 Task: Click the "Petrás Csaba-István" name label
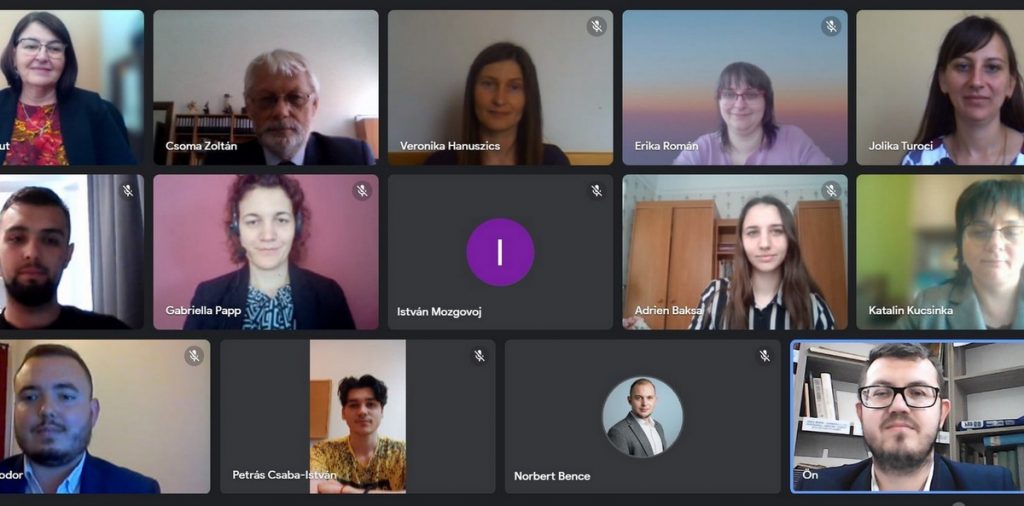(284, 475)
